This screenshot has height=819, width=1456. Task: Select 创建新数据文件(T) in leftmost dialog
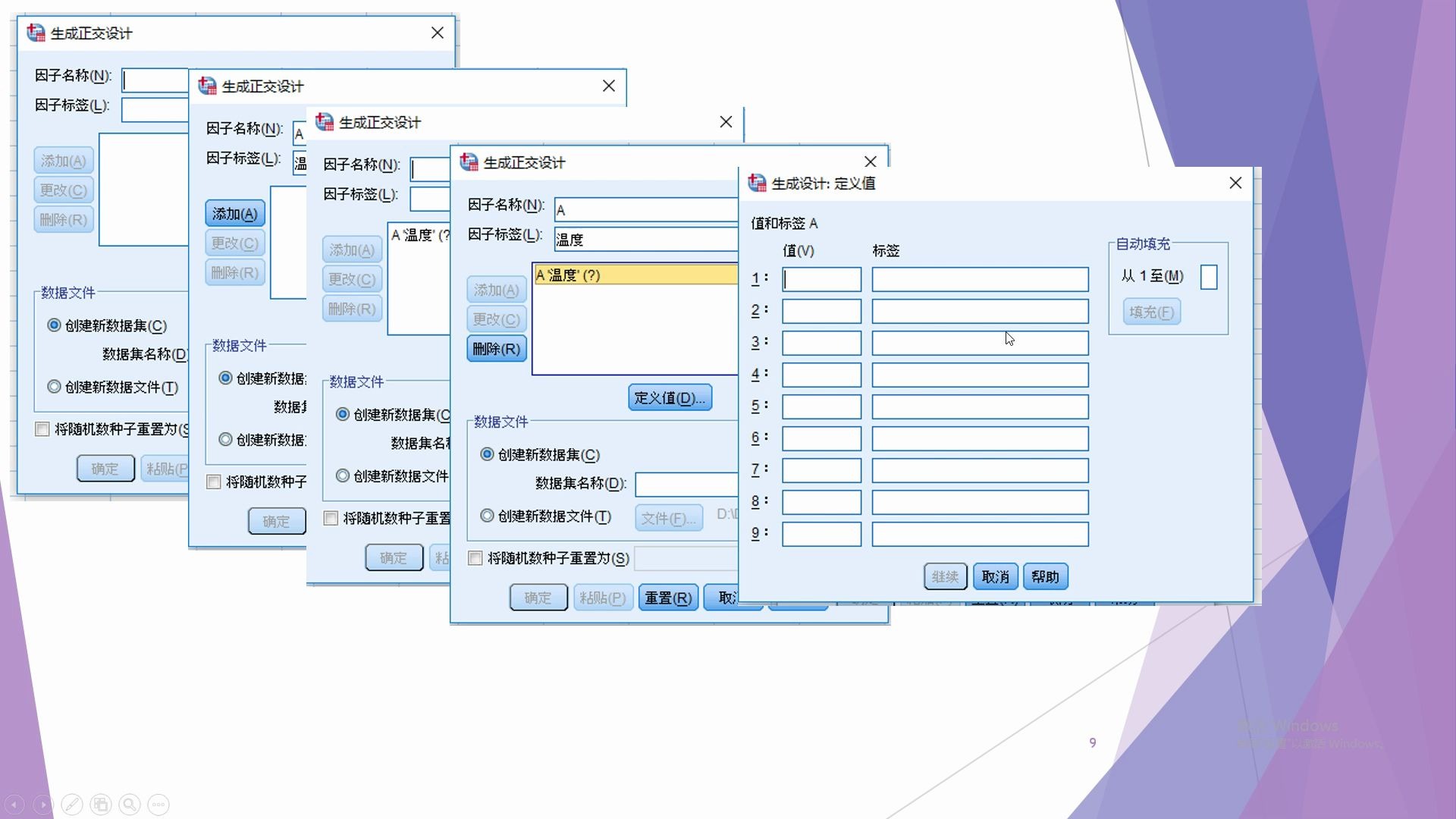[x=54, y=387]
